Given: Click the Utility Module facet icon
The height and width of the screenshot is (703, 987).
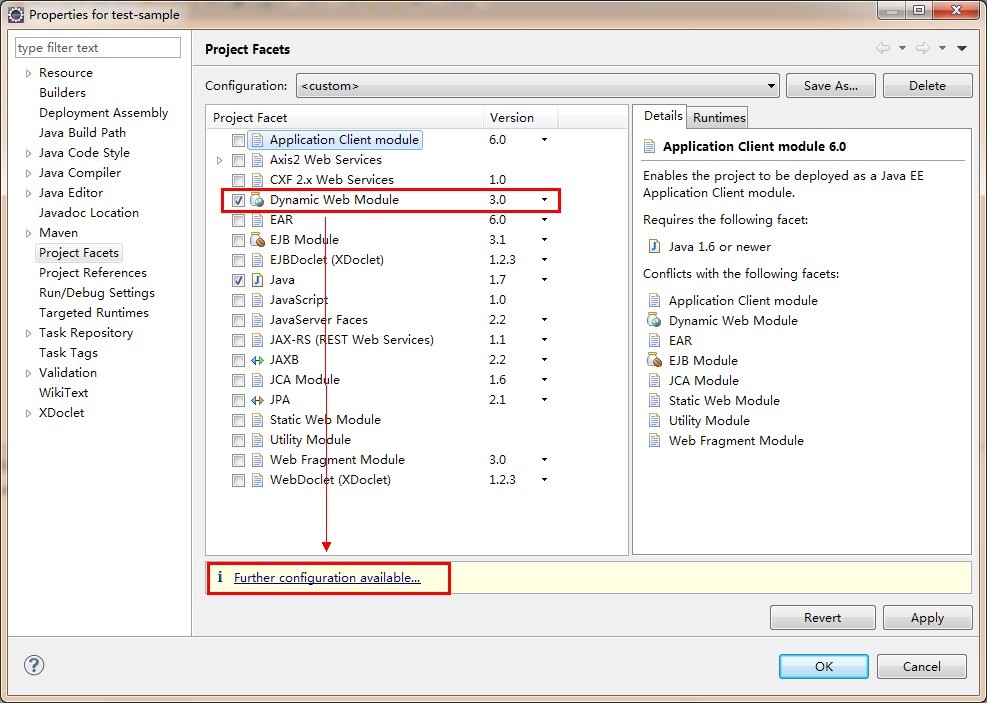Looking at the screenshot, I should tap(257, 440).
